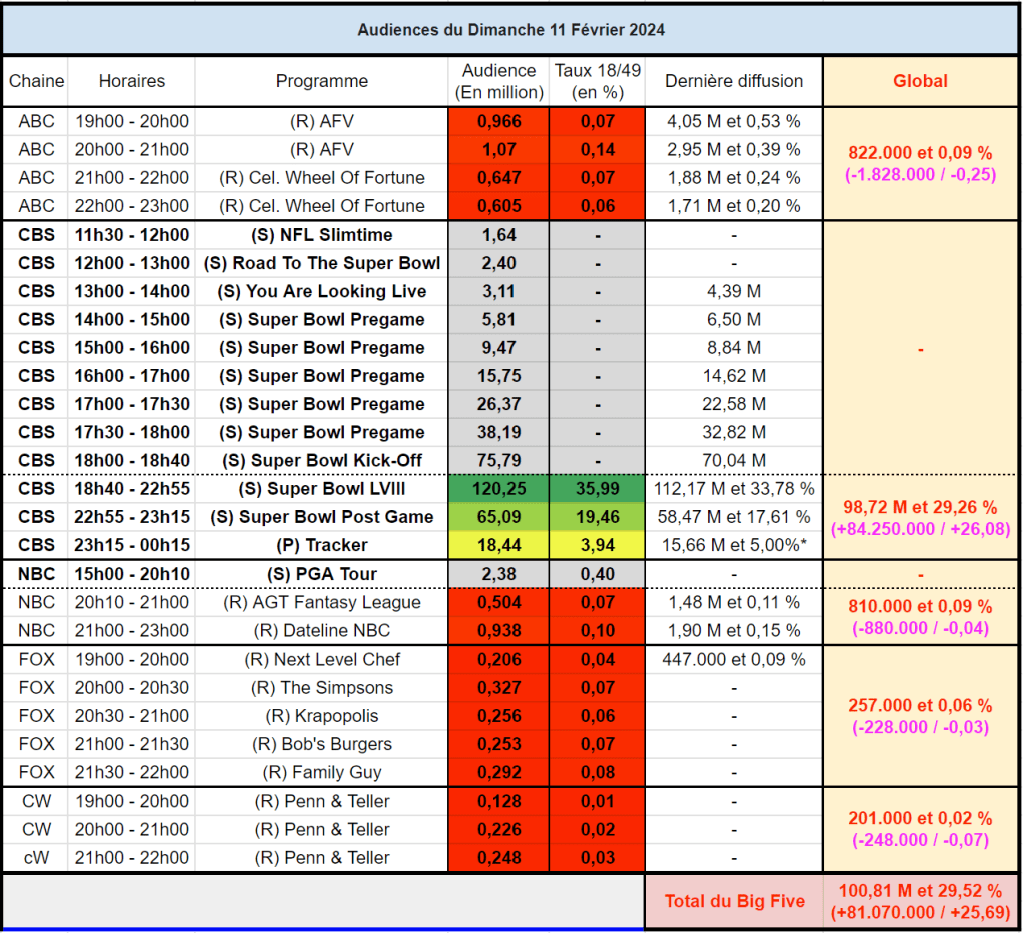Viewport: 1023px width, 933px height.
Task: Select the '(R) AGT Fantasy League' programme cell
Action: [322, 602]
